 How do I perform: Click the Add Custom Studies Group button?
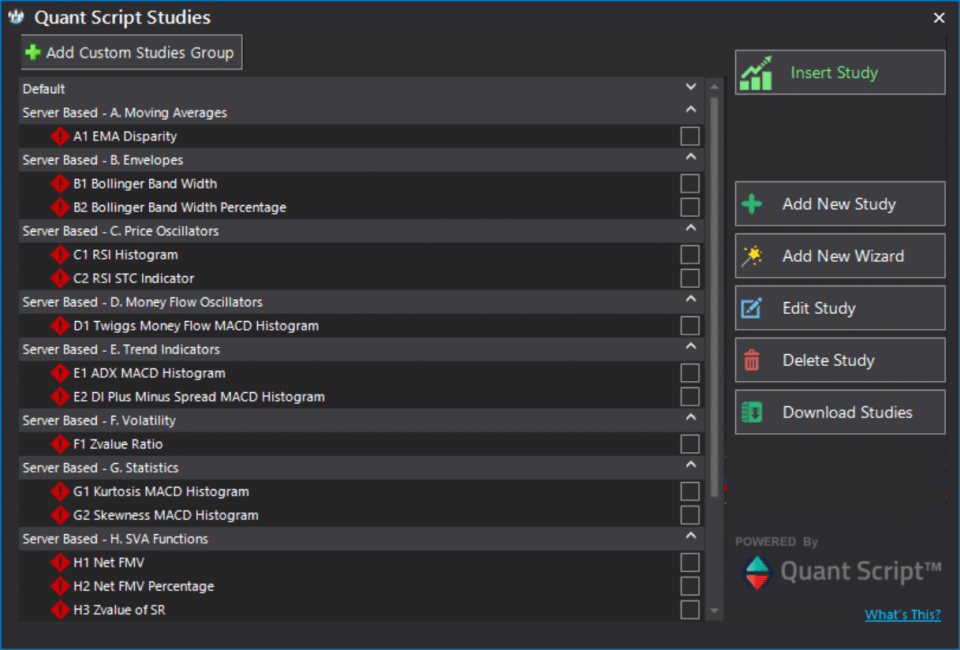point(132,52)
